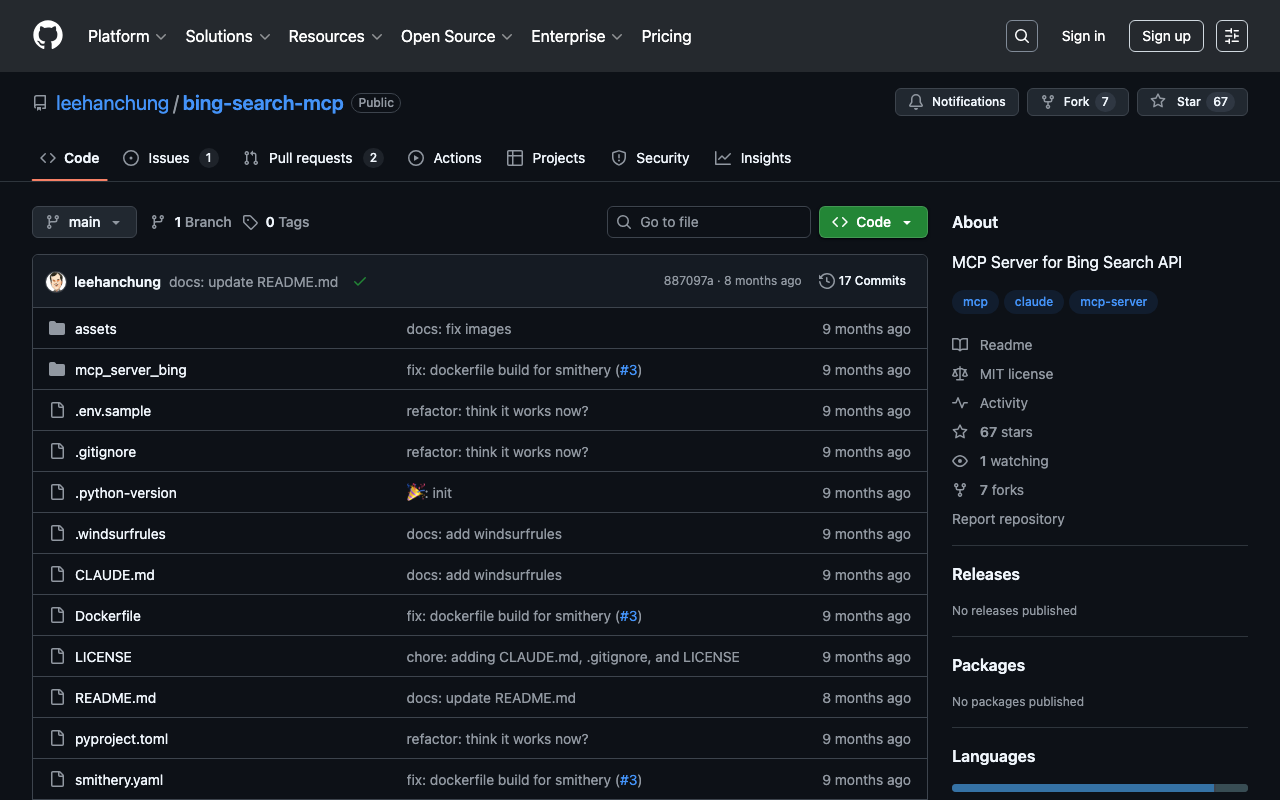Open the green Code dropdown button
Viewport: 1280px width, 800px height.
[873, 222]
